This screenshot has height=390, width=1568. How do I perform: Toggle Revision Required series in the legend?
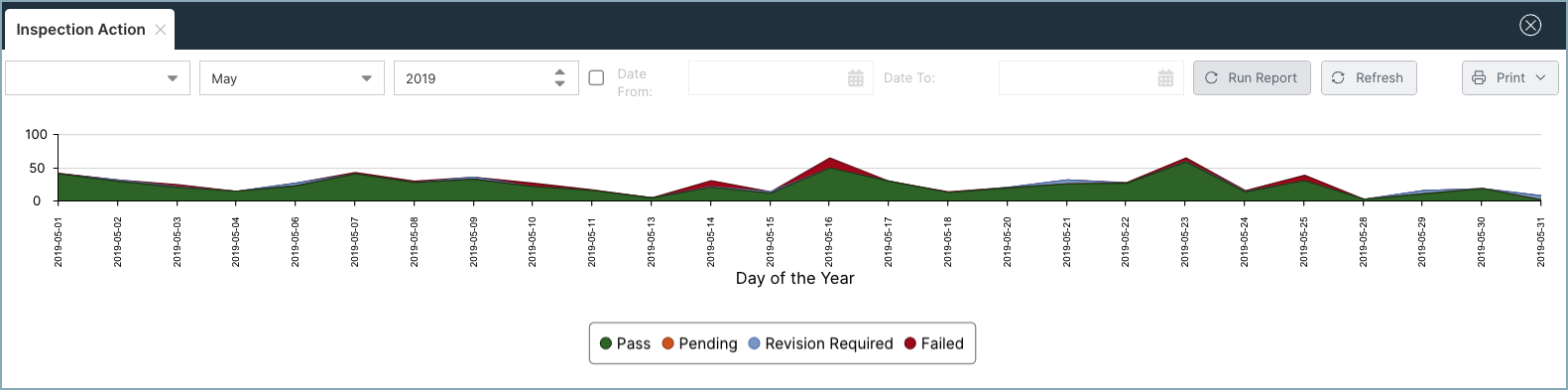point(820,343)
